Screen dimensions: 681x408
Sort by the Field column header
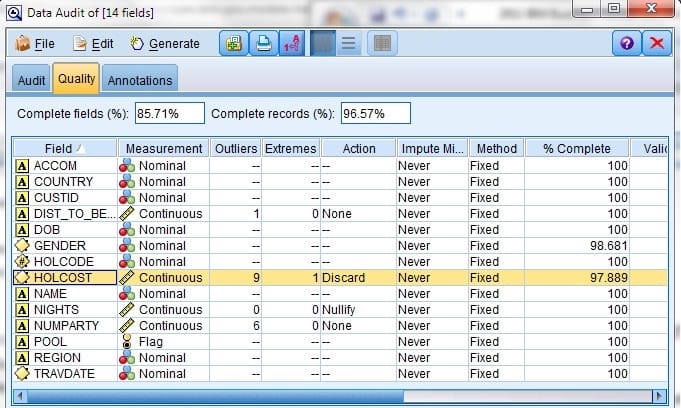coord(64,149)
